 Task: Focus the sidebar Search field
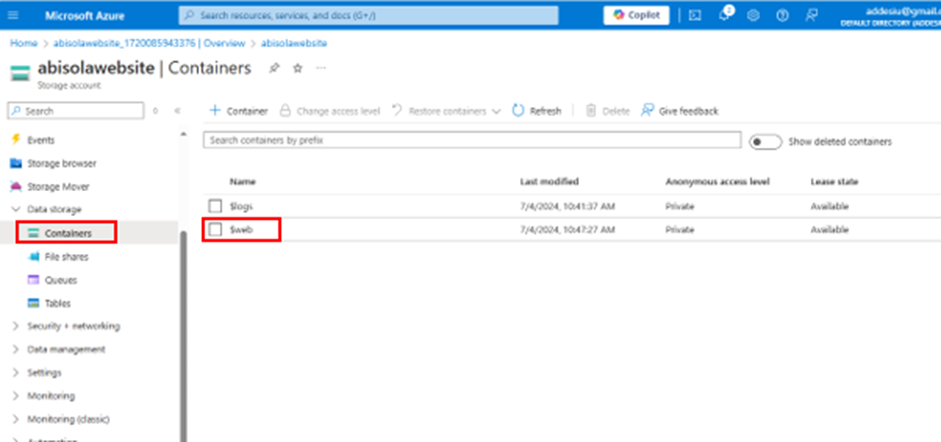click(76, 111)
